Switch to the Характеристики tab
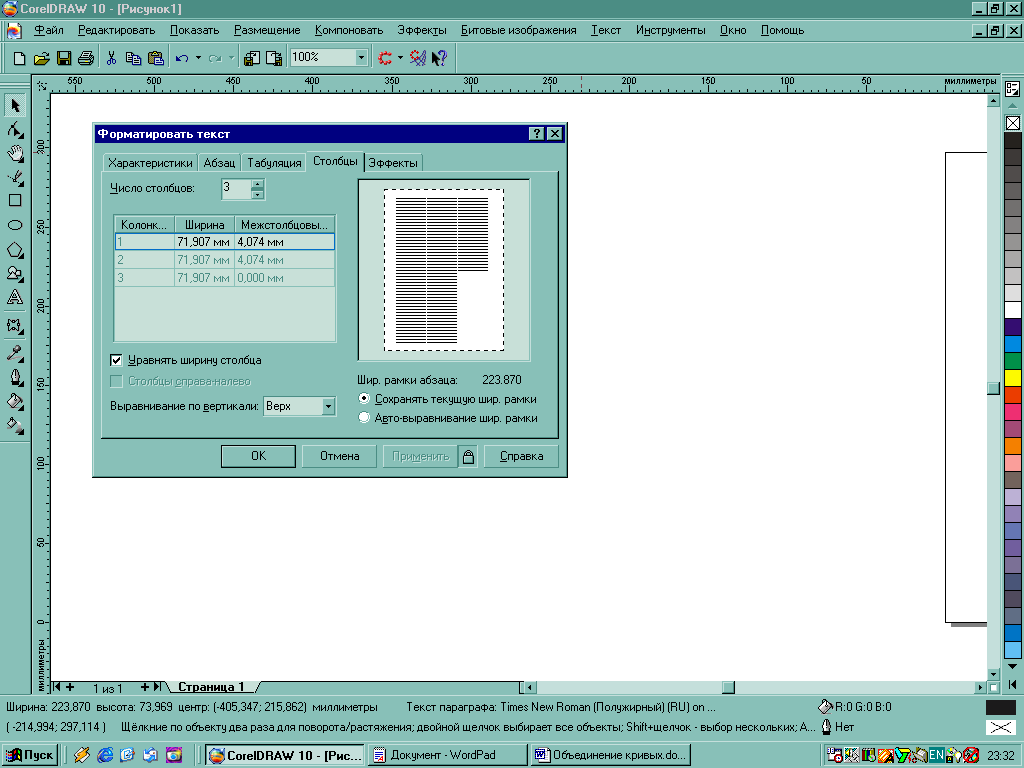1024x768 pixels. (150, 163)
